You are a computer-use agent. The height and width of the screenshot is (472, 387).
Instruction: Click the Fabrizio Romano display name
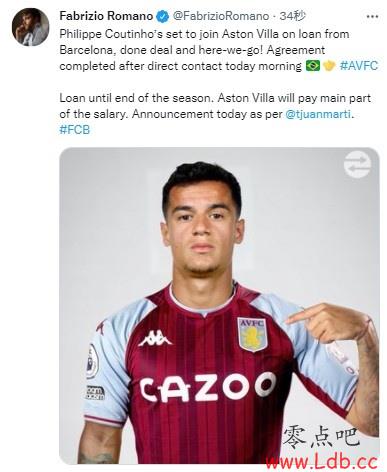(x=106, y=16)
